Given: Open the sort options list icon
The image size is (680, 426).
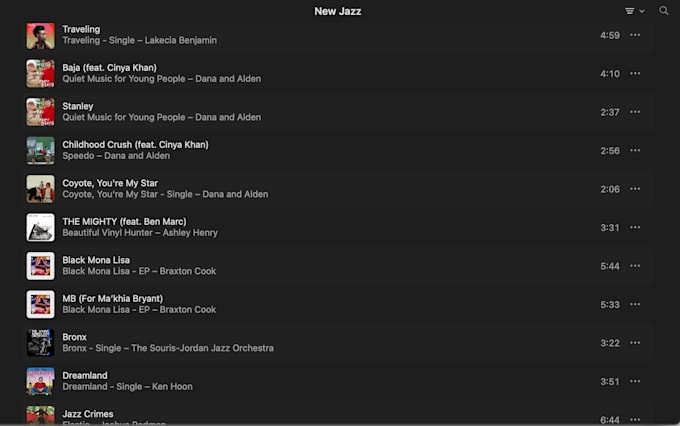Looking at the screenshot, I should (x=630, y=11).
